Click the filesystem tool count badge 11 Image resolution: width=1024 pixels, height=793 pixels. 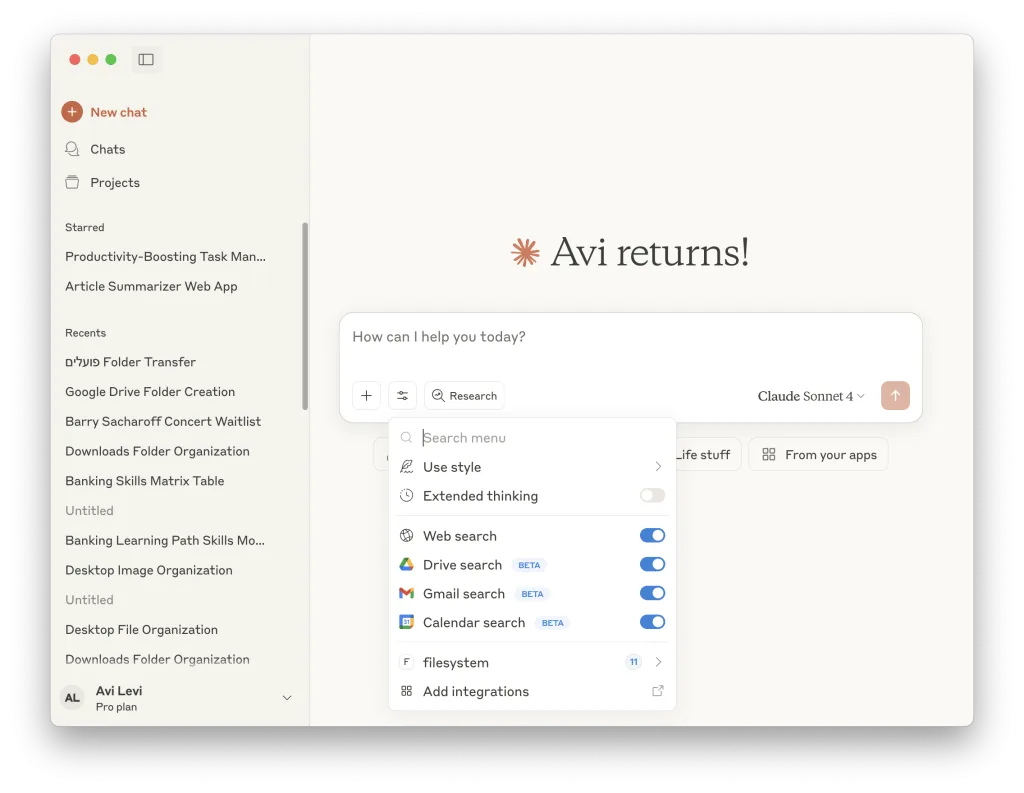click(633, 662)
